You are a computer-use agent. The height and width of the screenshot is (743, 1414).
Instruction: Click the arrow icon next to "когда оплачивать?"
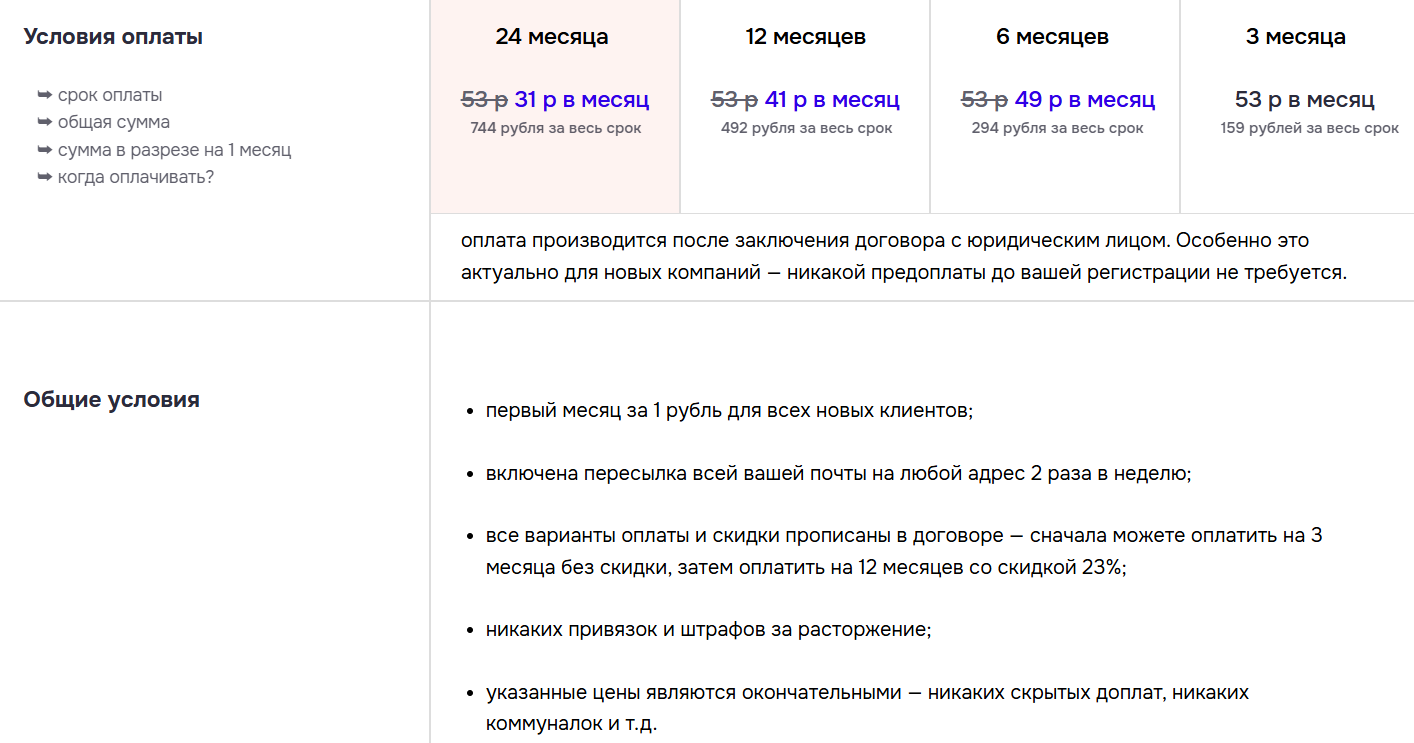pos(44,177)
